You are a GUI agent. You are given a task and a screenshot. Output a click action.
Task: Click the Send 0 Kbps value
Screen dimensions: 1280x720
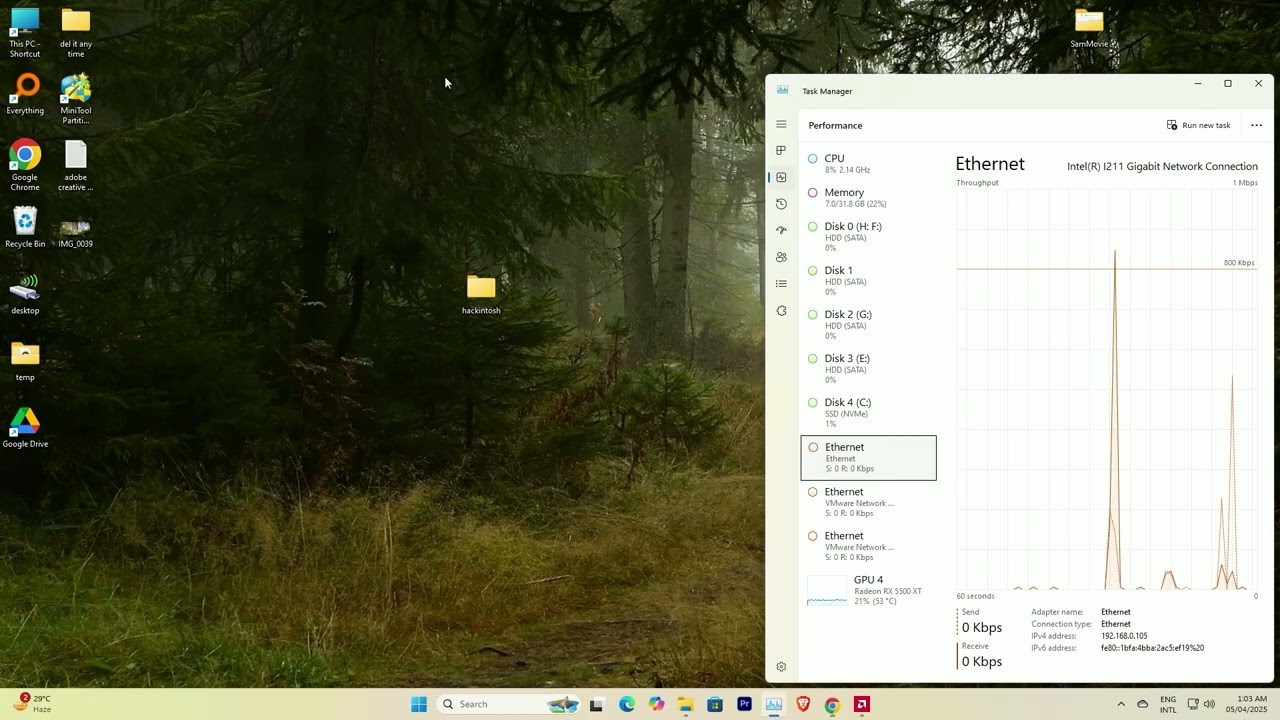[x=981, y=628]
